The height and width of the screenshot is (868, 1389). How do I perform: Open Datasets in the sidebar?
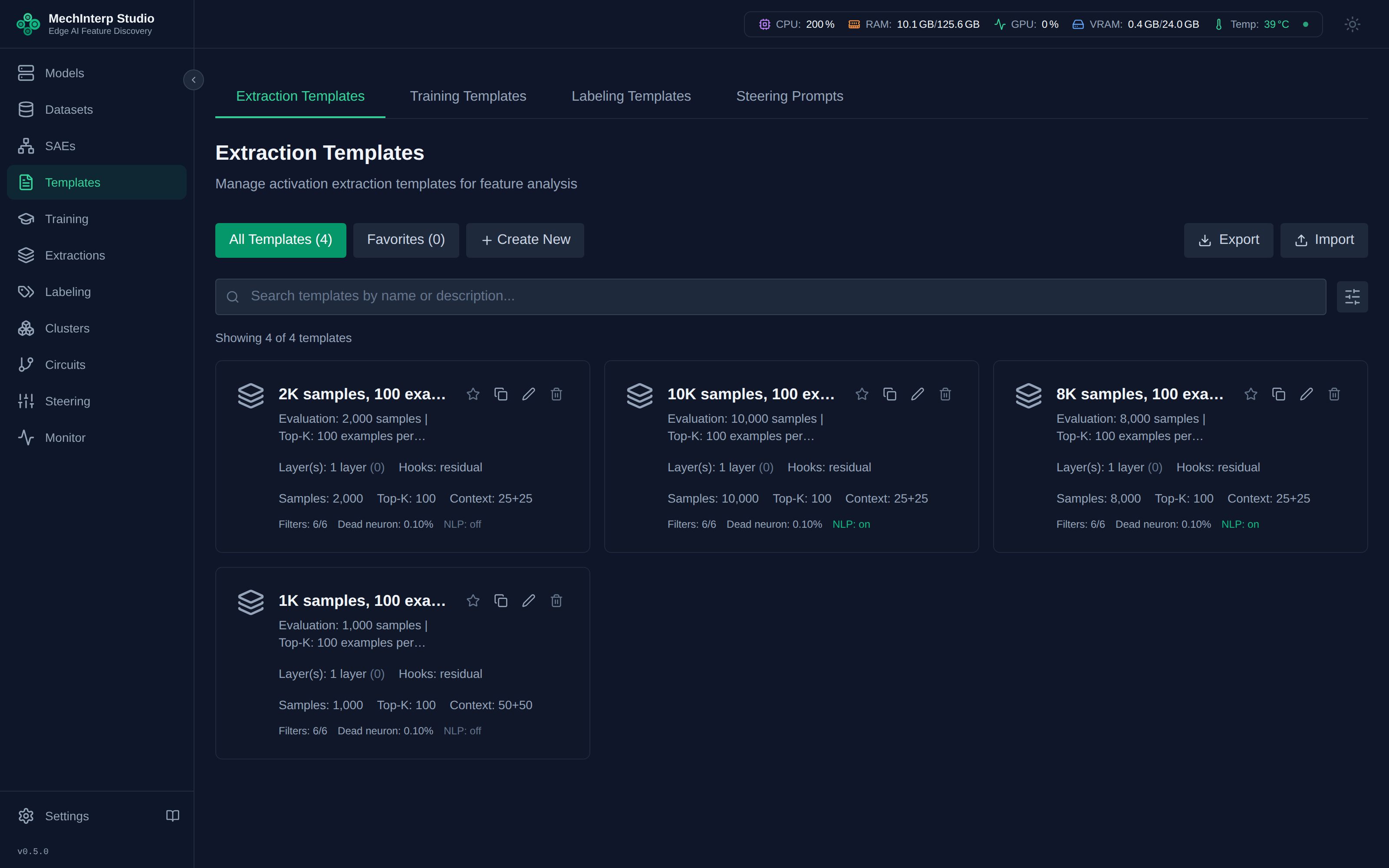[x=96, y=110]
